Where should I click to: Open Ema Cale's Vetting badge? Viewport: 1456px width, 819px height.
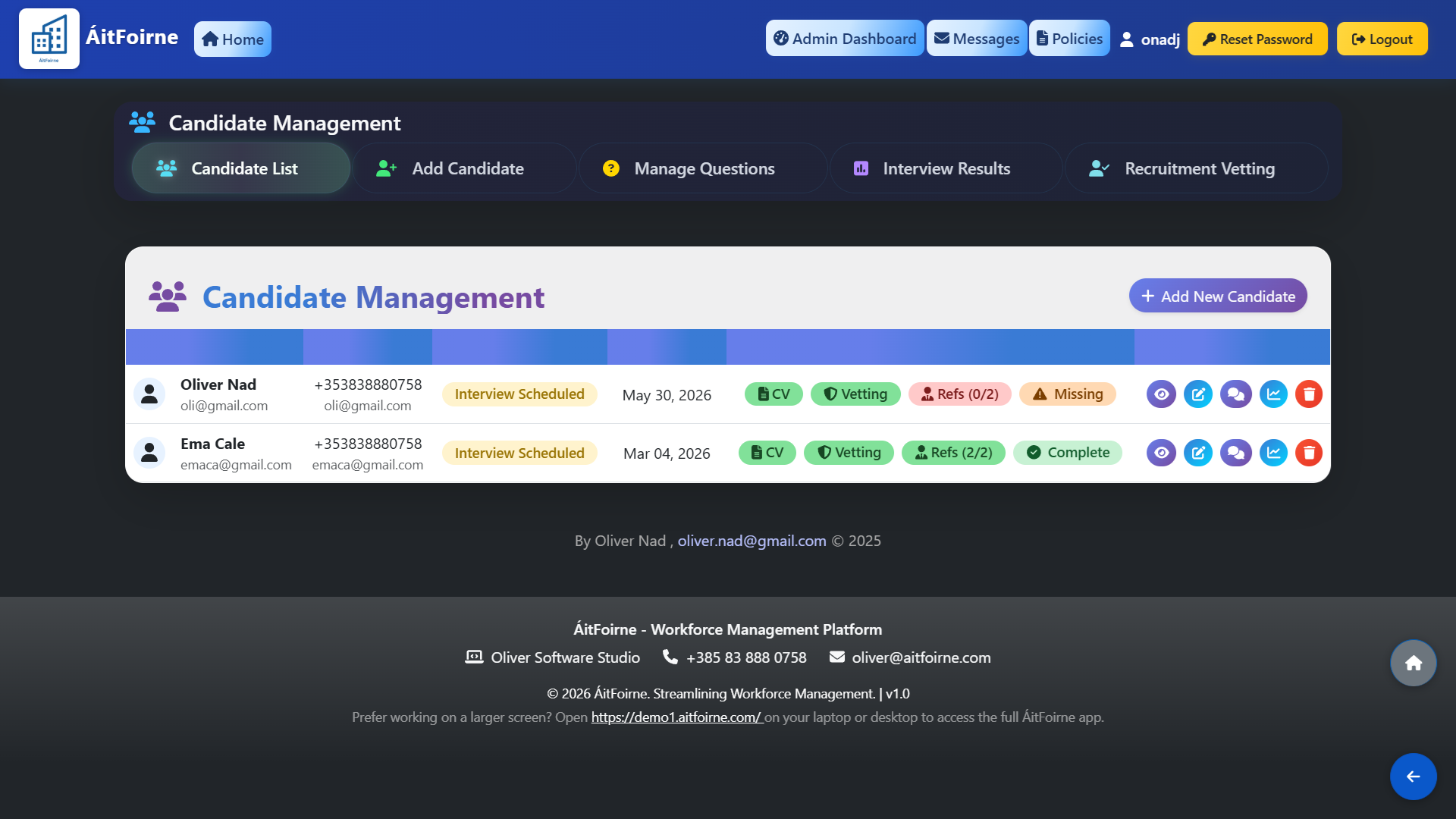849,453
